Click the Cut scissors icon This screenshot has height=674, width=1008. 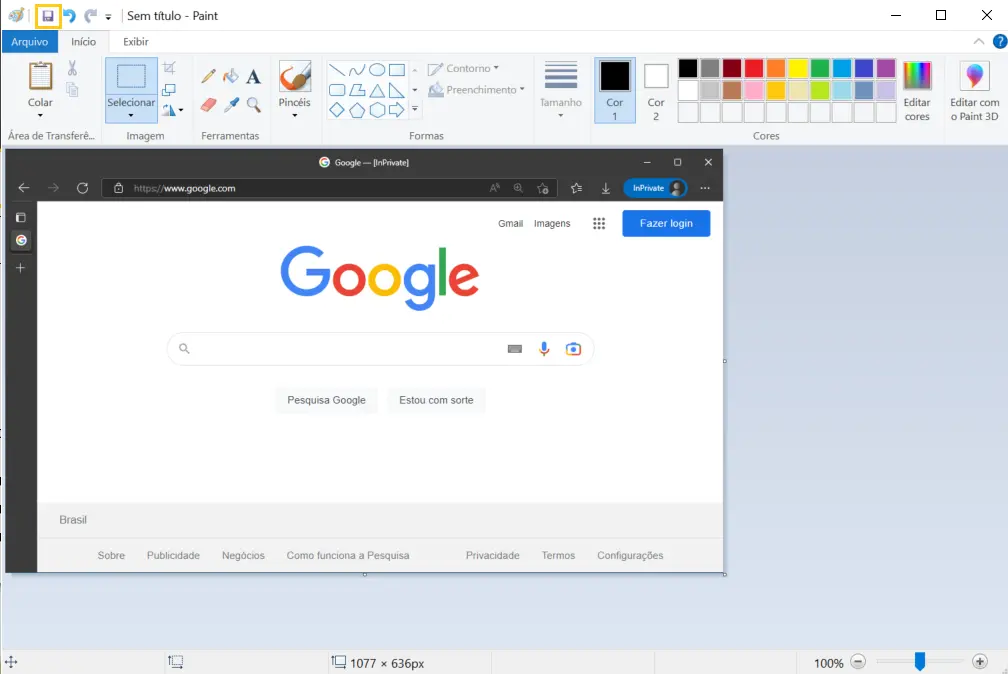72,68
